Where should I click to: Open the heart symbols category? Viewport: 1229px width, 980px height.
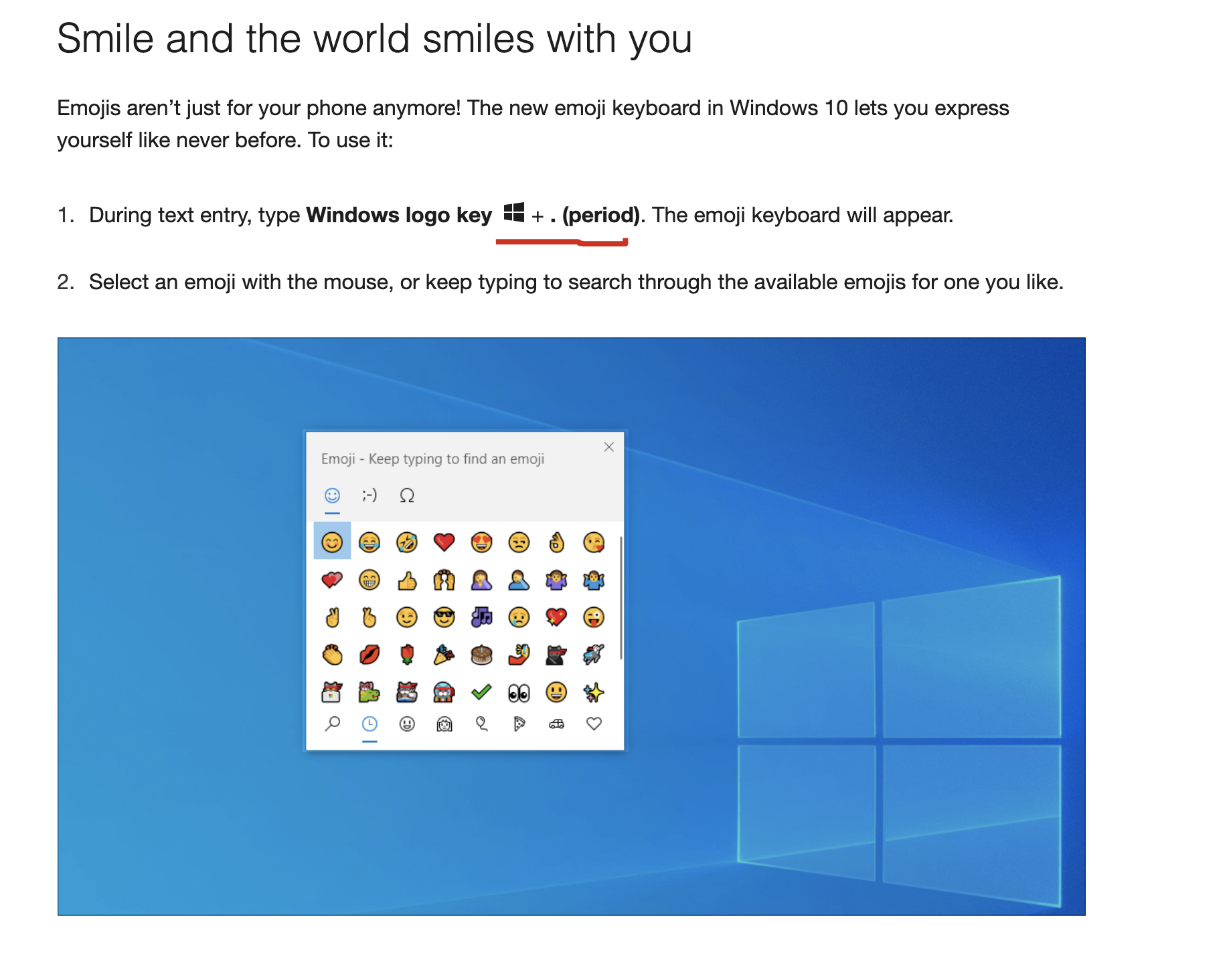(x=594, y=724)
